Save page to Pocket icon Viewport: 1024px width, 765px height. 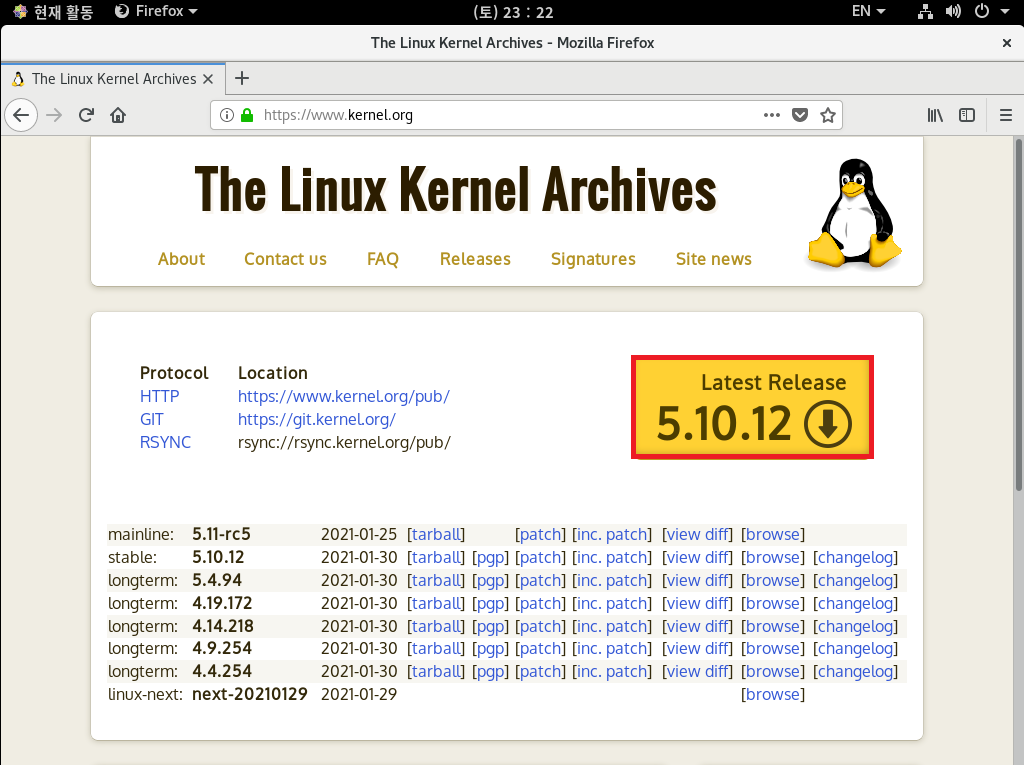tap(800, 116)
